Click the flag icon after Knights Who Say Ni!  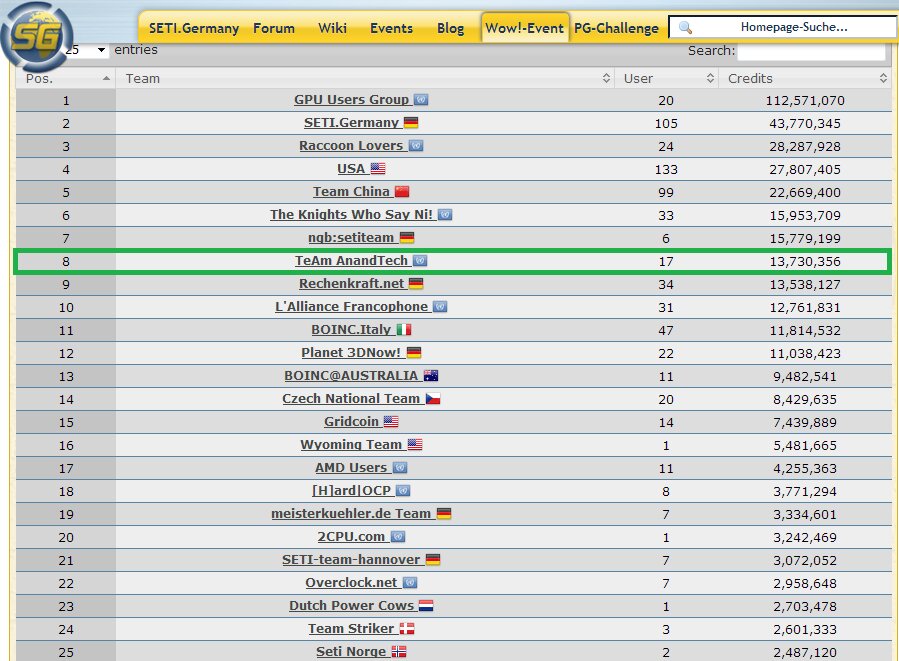click(x=445, y=214)
